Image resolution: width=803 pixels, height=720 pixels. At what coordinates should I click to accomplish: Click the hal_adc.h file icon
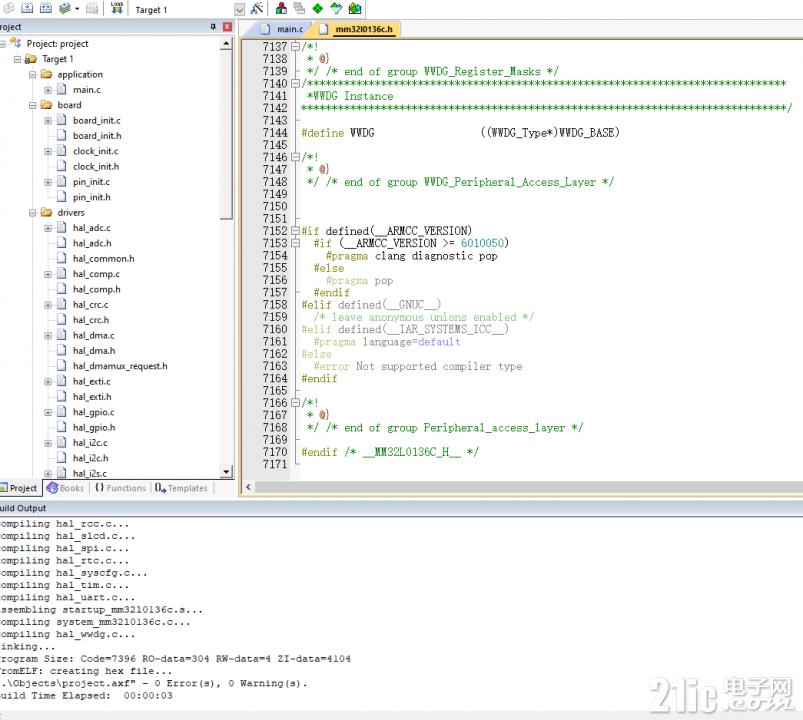(x=61, y=243)
